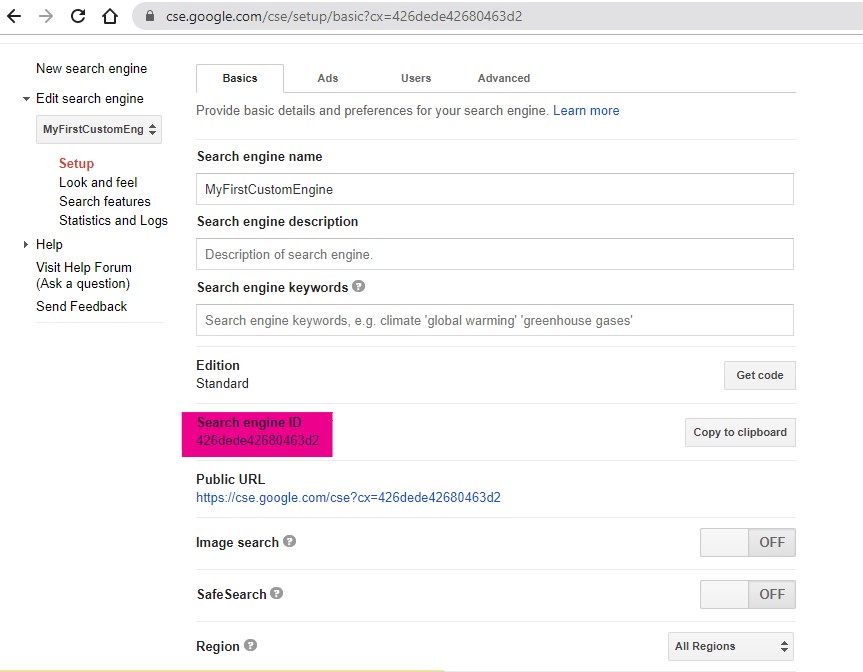Open the Public URL link
Screen dimensions: 863x672
tap(348, 497)
